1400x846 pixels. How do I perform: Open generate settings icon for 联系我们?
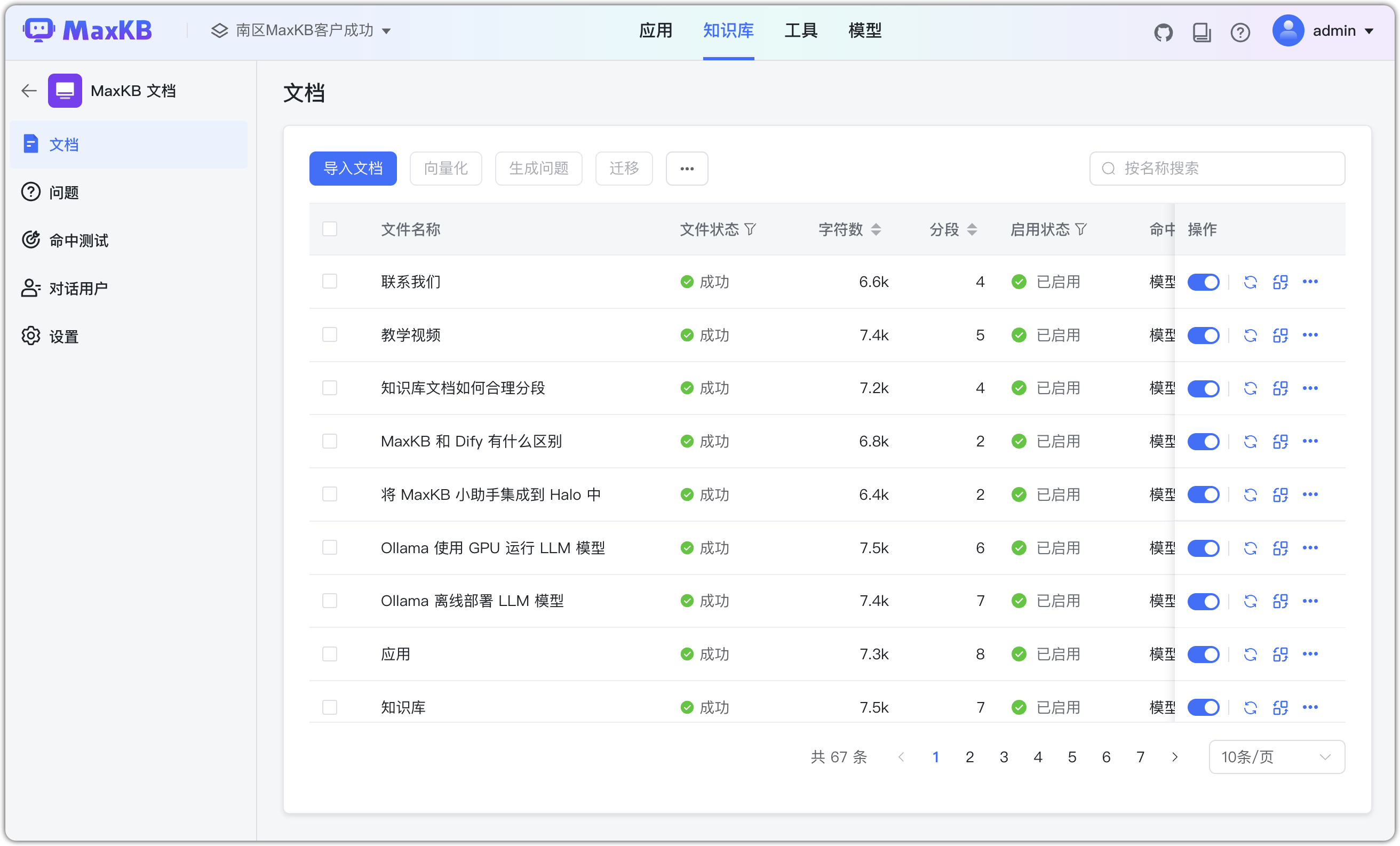(1280, 282)
